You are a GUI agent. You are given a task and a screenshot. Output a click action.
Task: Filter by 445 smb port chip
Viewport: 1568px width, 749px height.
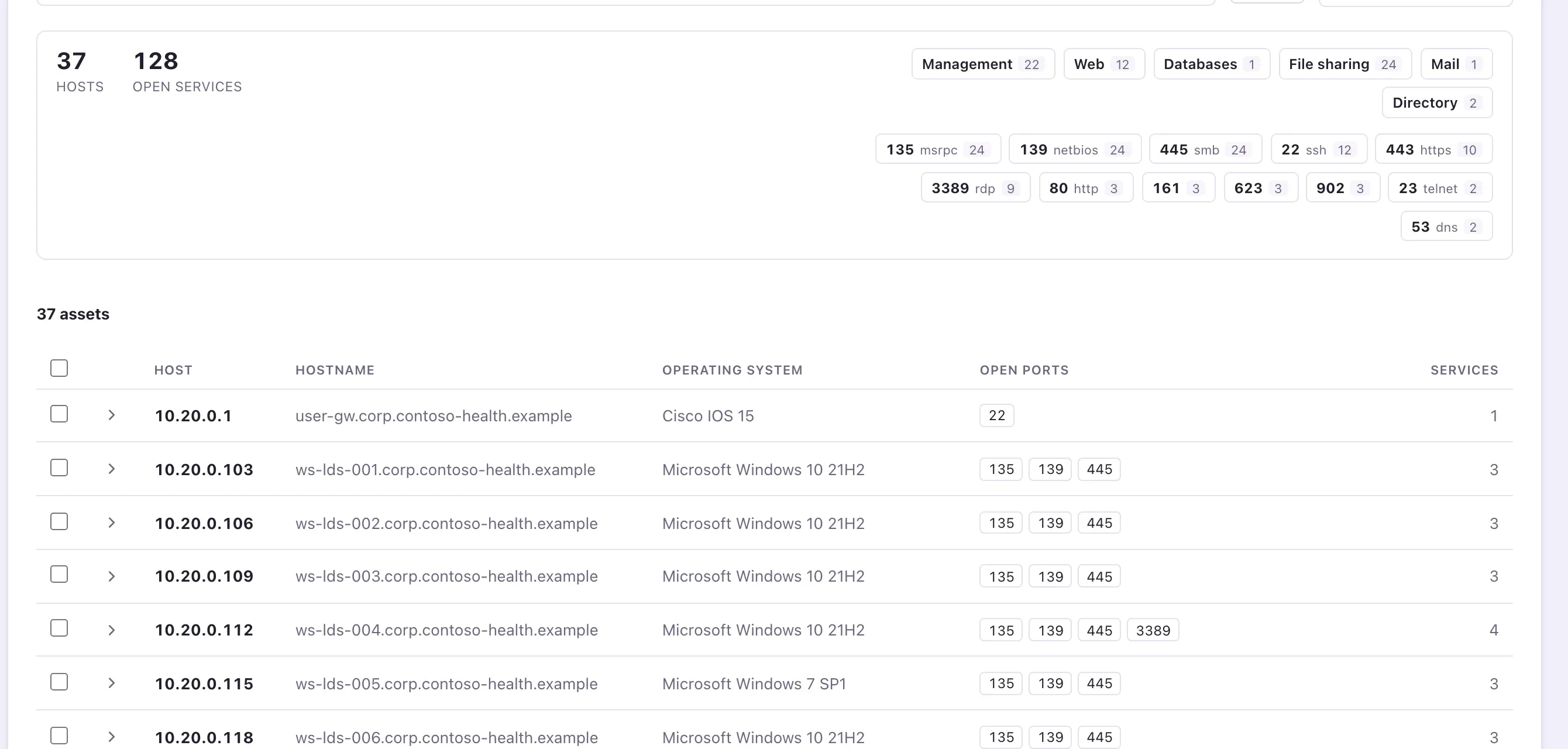pyautogui.click(x=1206, y=149)
